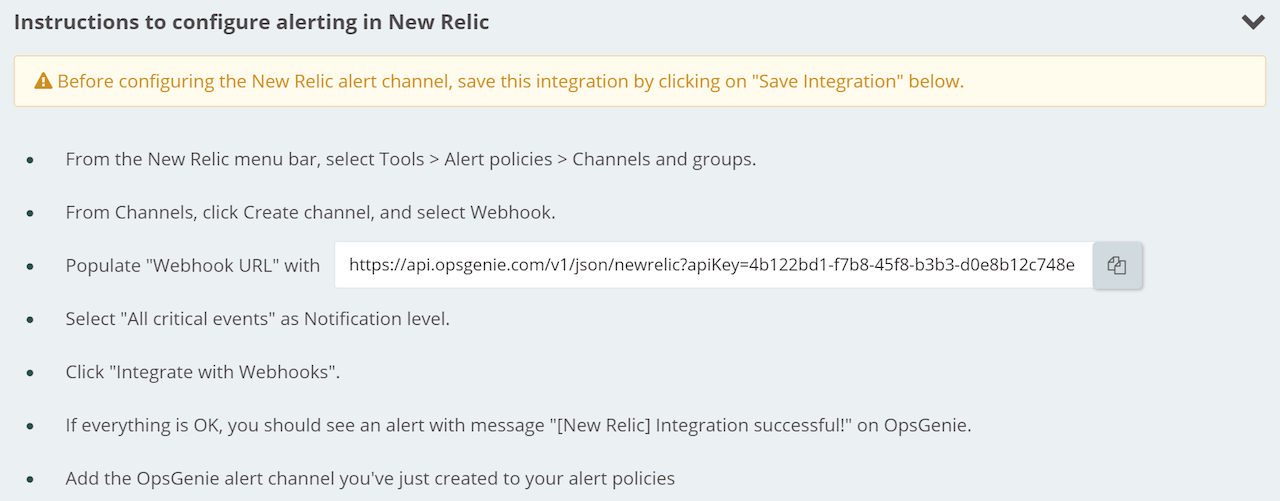Click the "Add the OpsGenie alert channel" step
Screen dimensions: 1280x501
click(370, 478)
